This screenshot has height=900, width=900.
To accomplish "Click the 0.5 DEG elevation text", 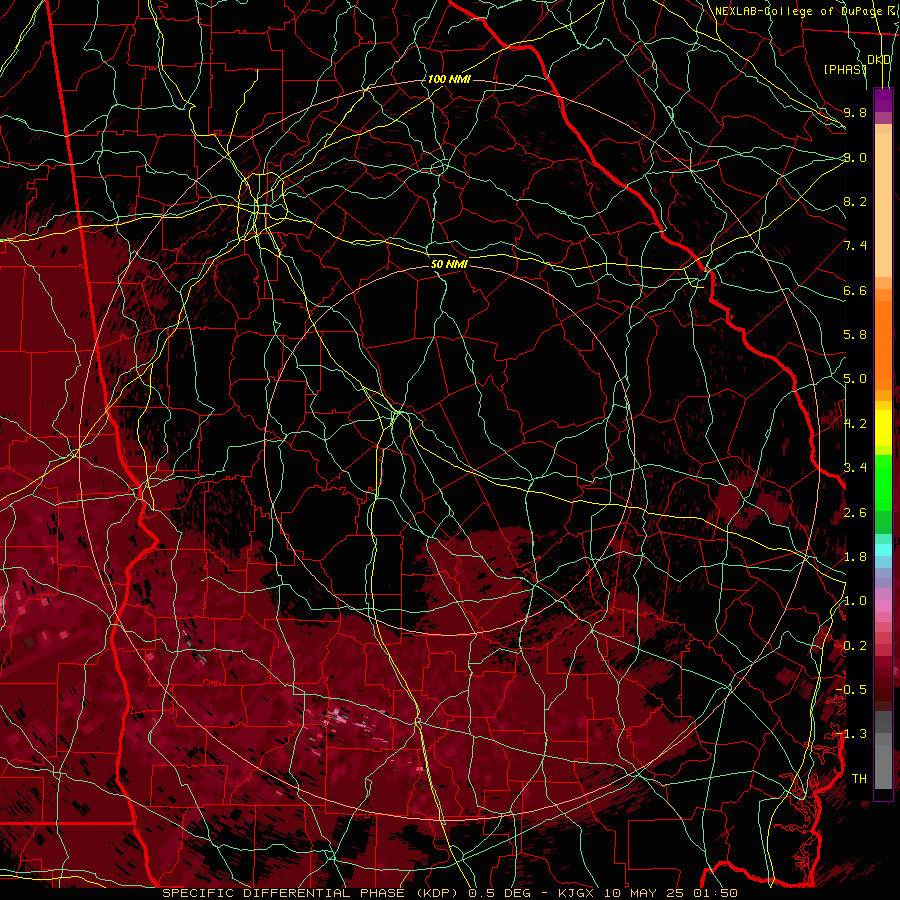I will coord(499,893).
